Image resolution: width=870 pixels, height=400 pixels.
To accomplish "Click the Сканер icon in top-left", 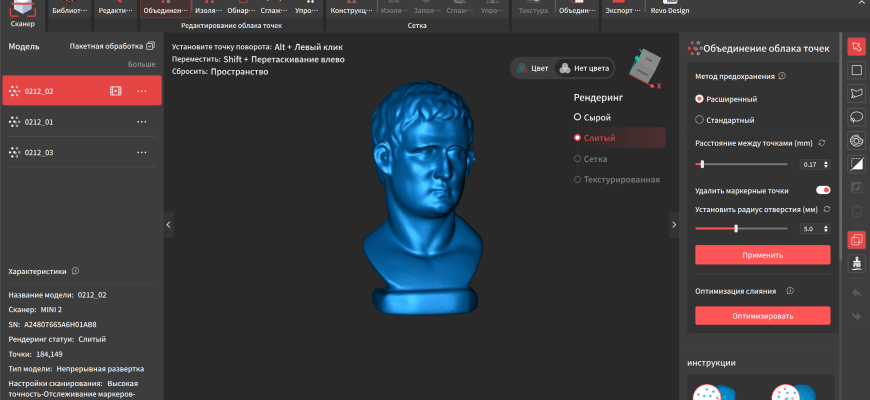I will coord(22,14).
